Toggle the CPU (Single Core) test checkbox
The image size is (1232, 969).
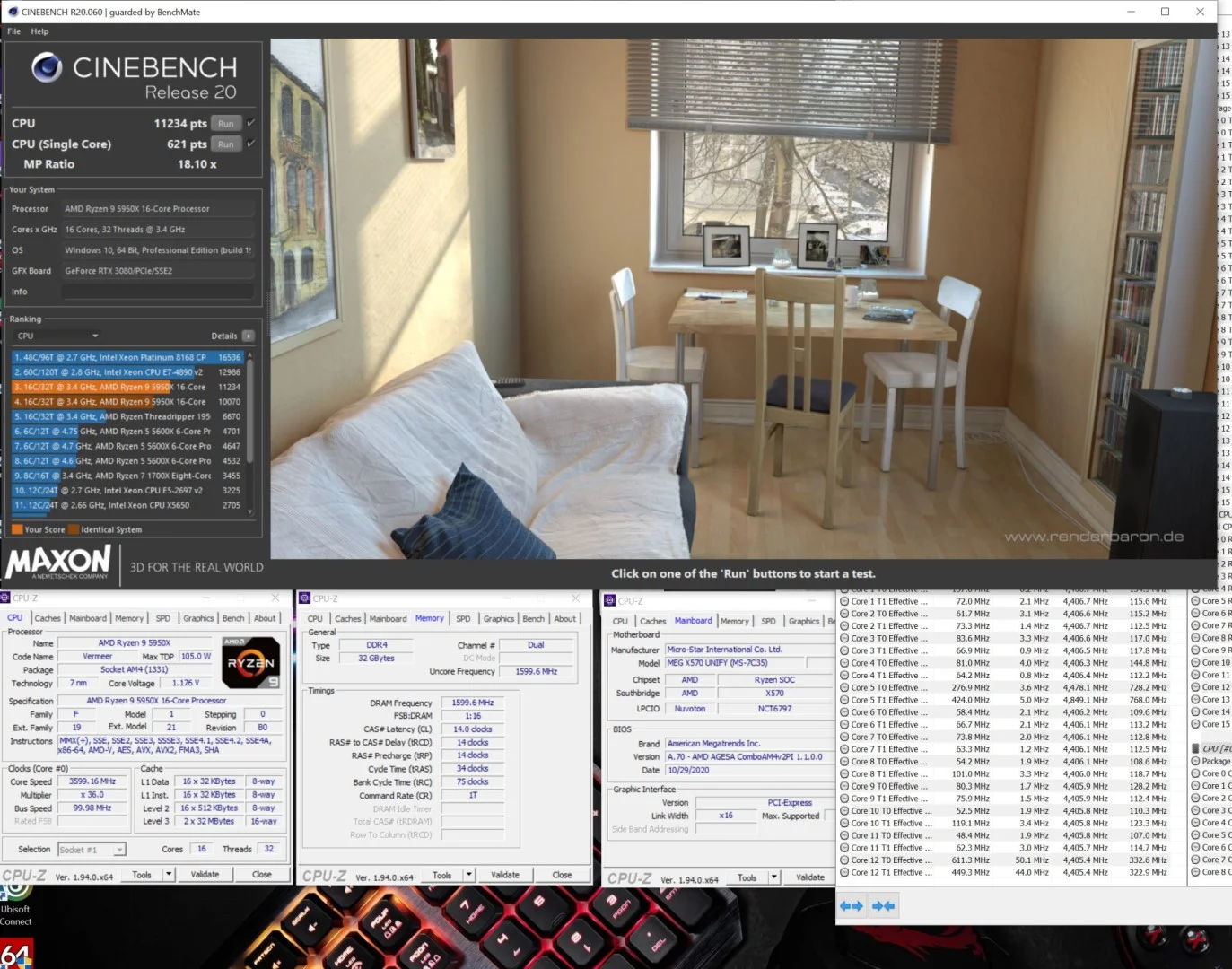[251, 144]
